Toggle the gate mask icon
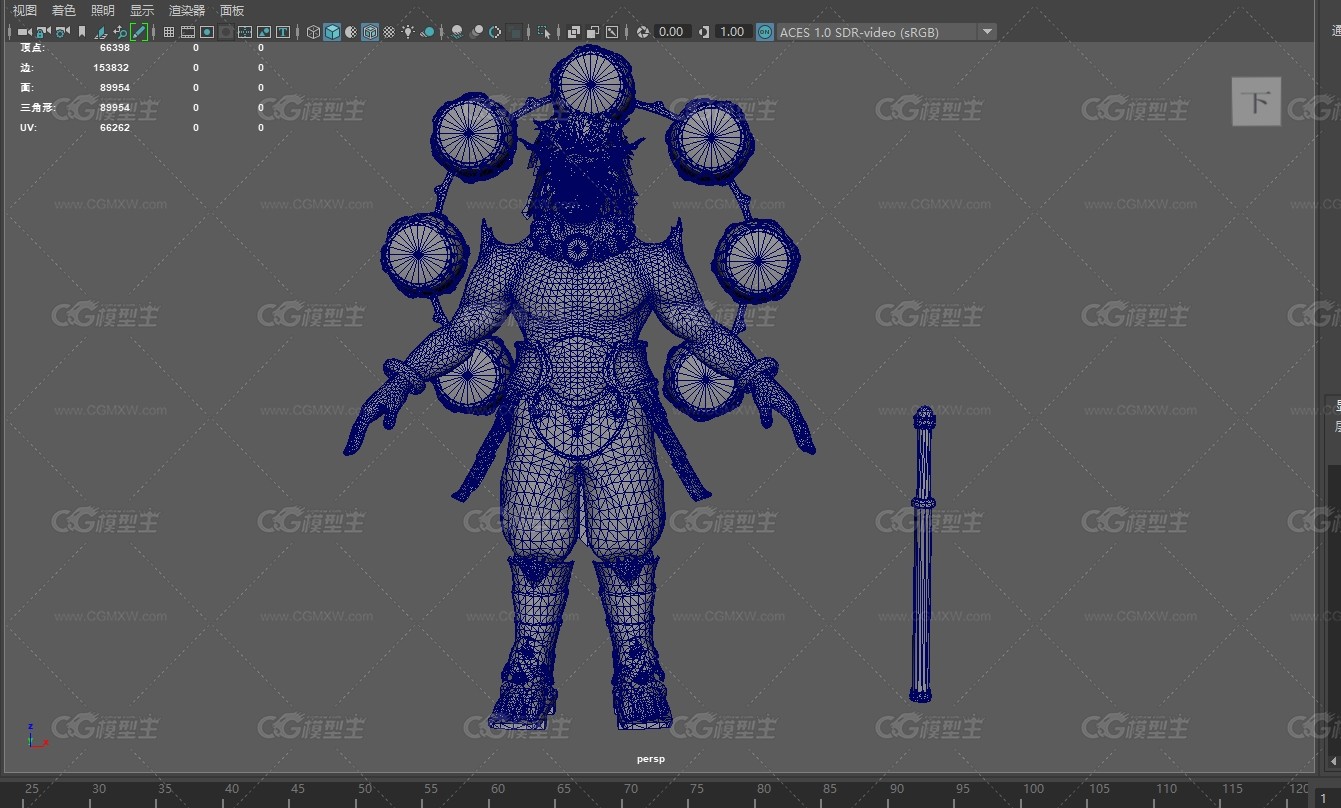 point(226,32)
